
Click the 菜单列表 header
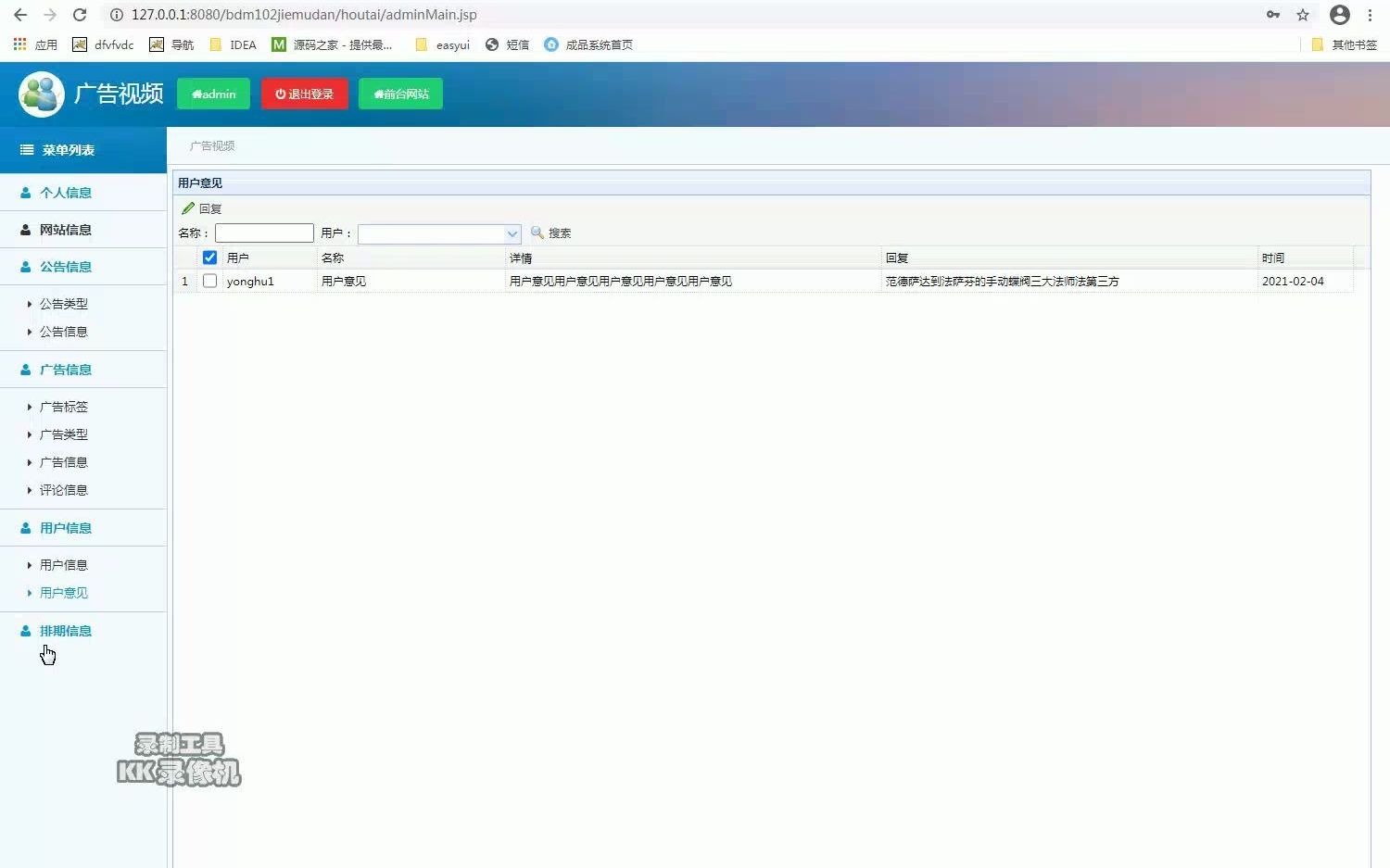tap(83, 150)
